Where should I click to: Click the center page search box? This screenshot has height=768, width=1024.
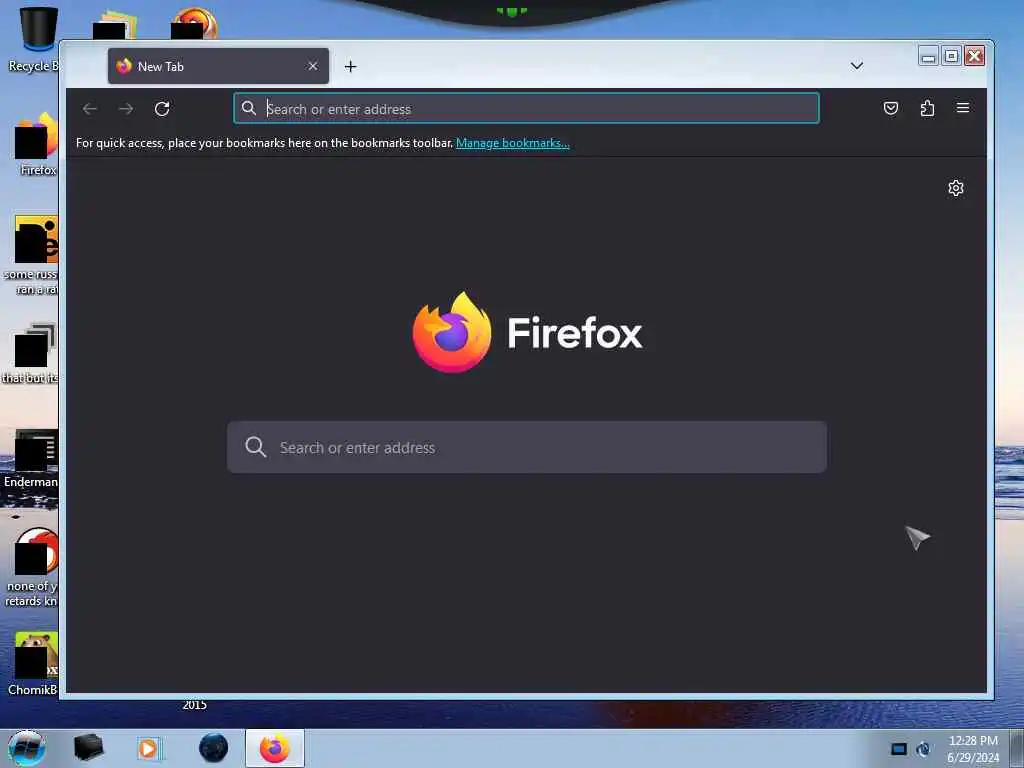tap(526, 447)
